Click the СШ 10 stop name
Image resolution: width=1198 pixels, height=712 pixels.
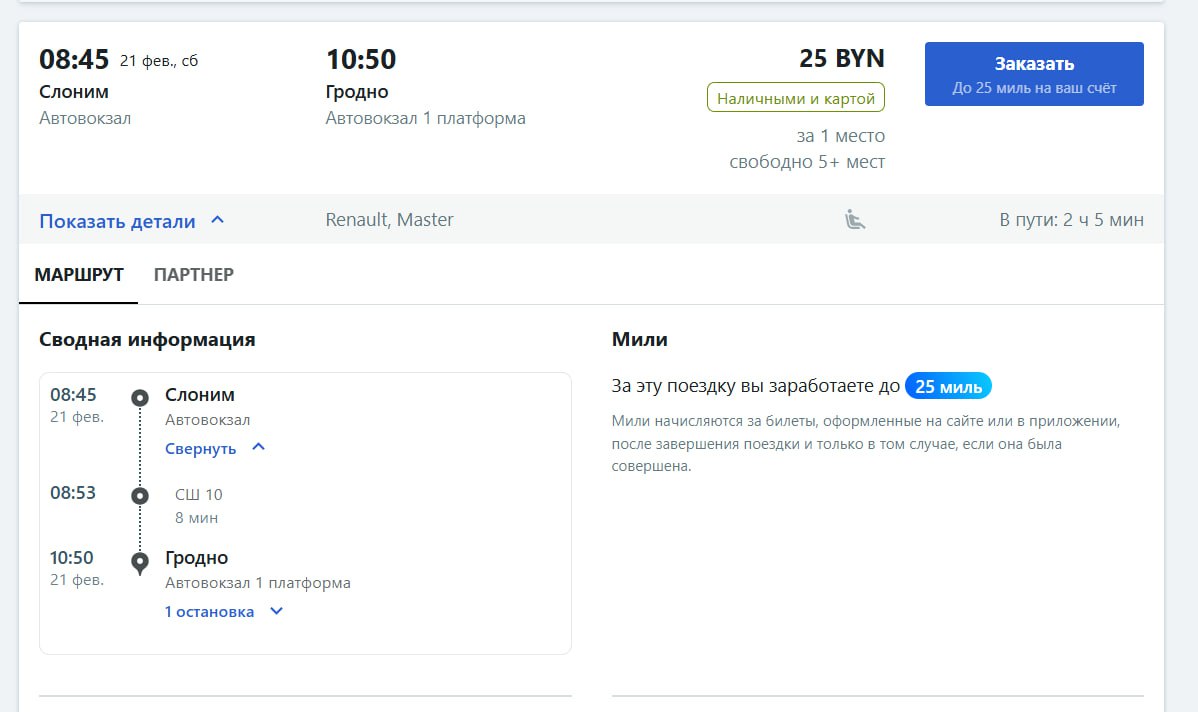pos(199,494)
